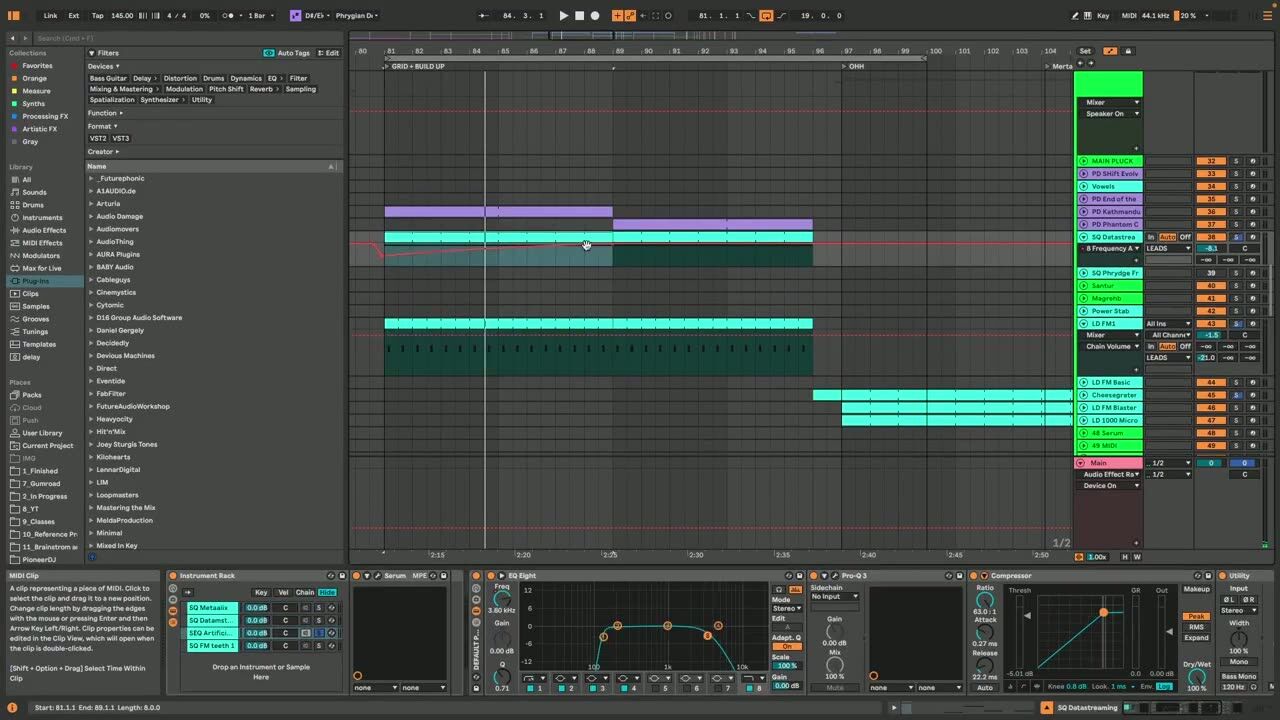Viewport: 1280px width, 720px height.
Task: Adjust the EQ Eight Freq knob
Action: (x=502, y=598)
